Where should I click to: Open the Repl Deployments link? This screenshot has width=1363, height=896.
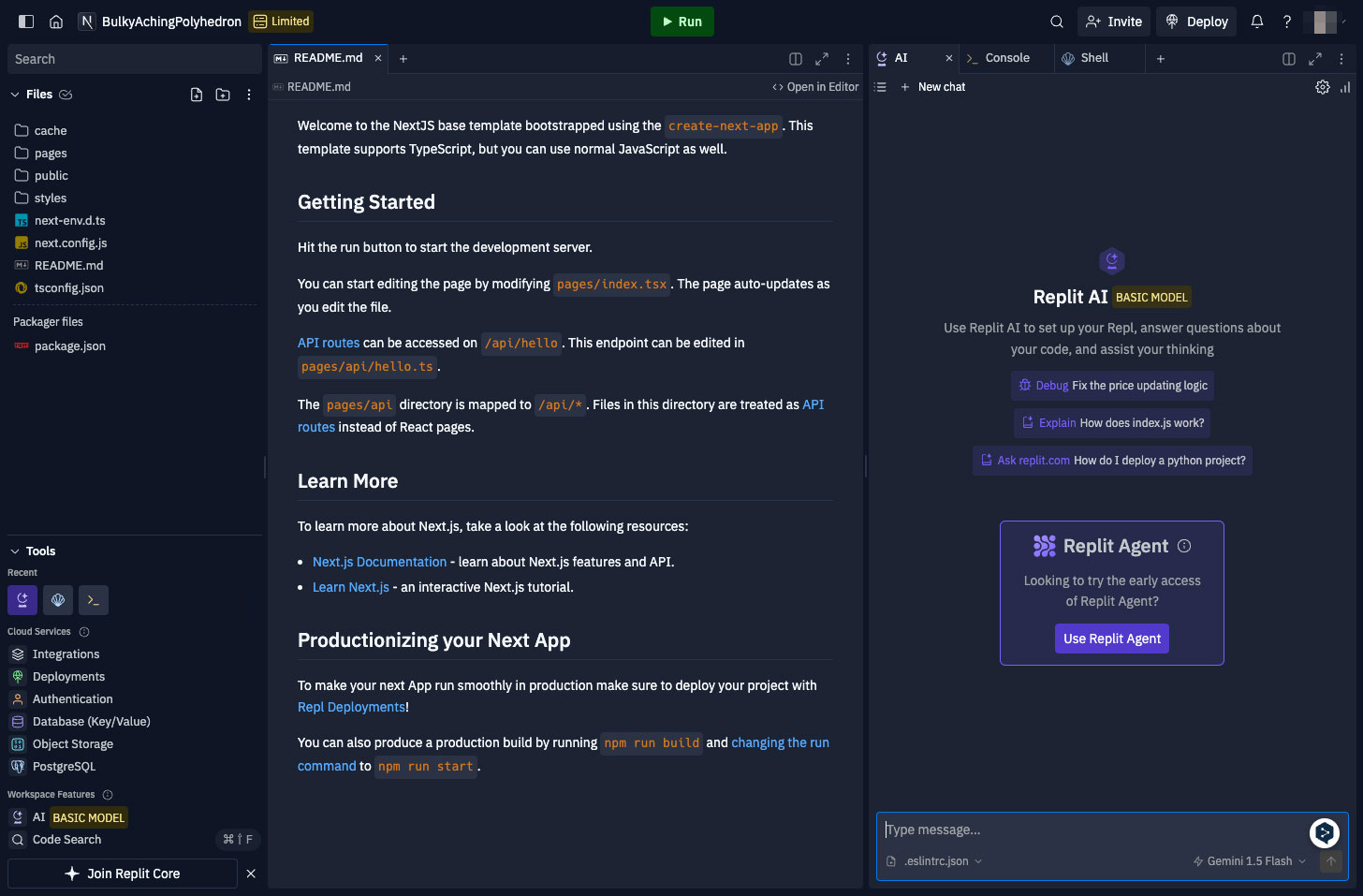click(351, 708)
